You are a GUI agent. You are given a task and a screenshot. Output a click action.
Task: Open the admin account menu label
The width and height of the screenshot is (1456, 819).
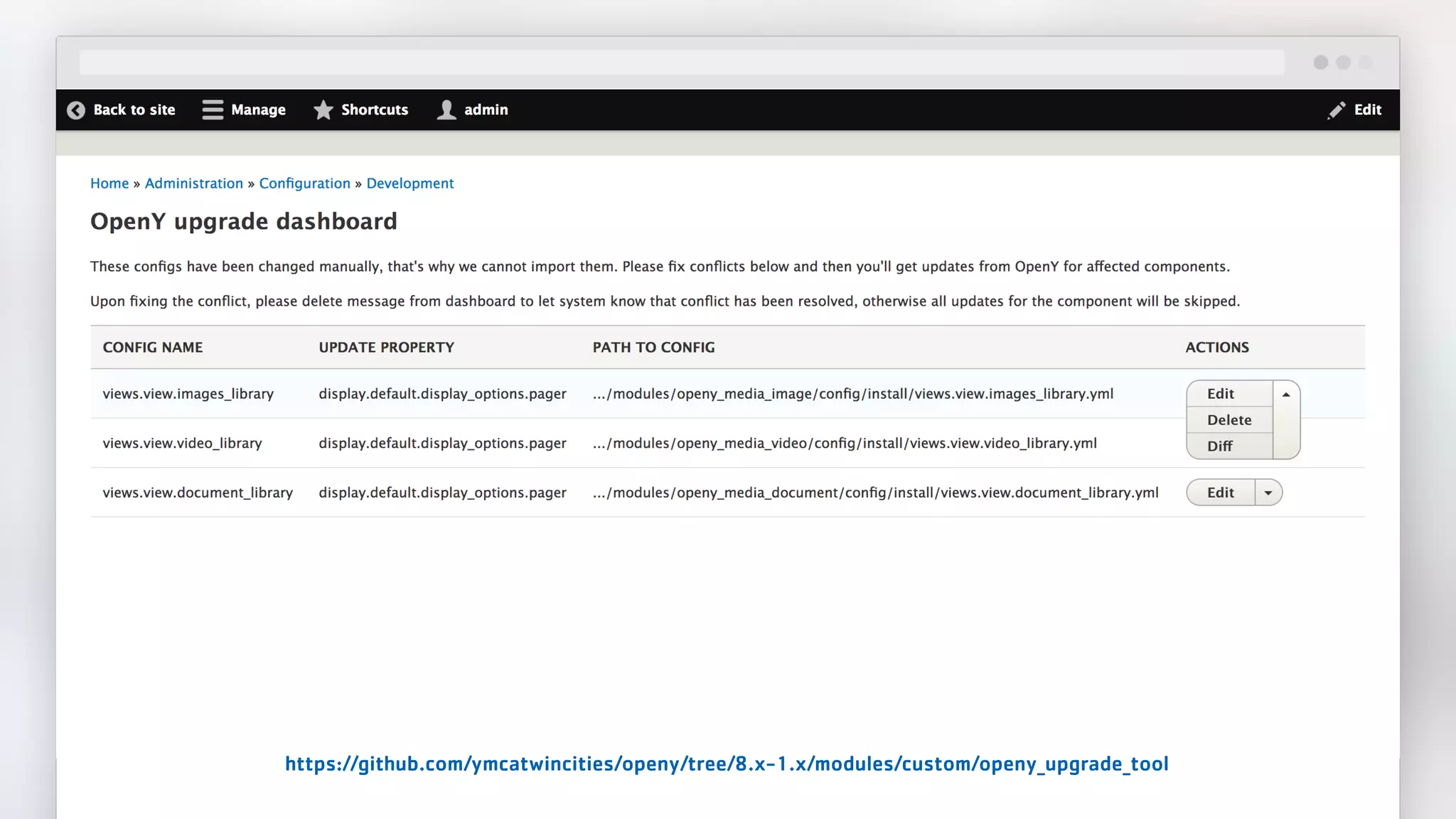[x=486, y=109]
